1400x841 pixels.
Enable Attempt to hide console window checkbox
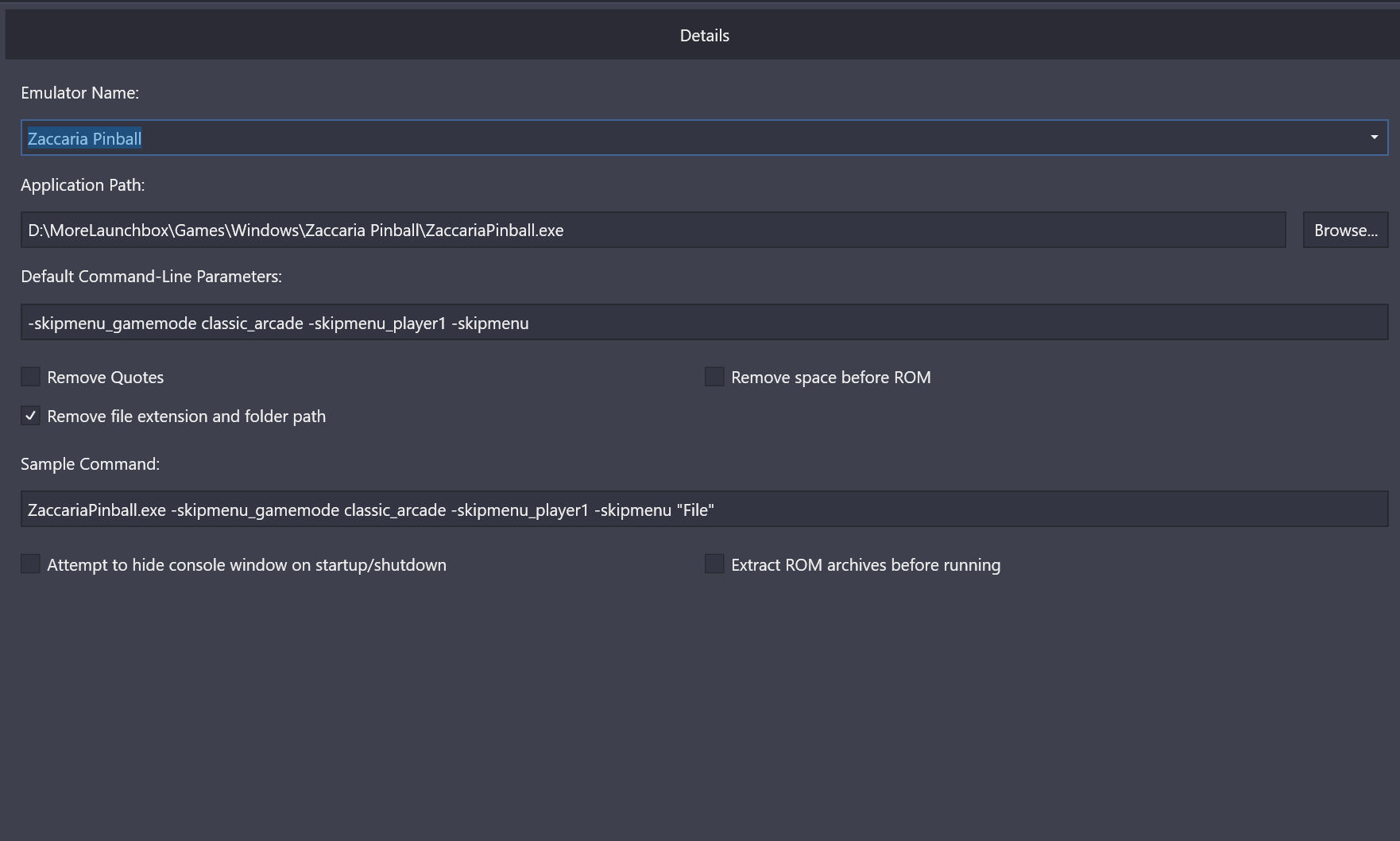[x=30, y=564]
